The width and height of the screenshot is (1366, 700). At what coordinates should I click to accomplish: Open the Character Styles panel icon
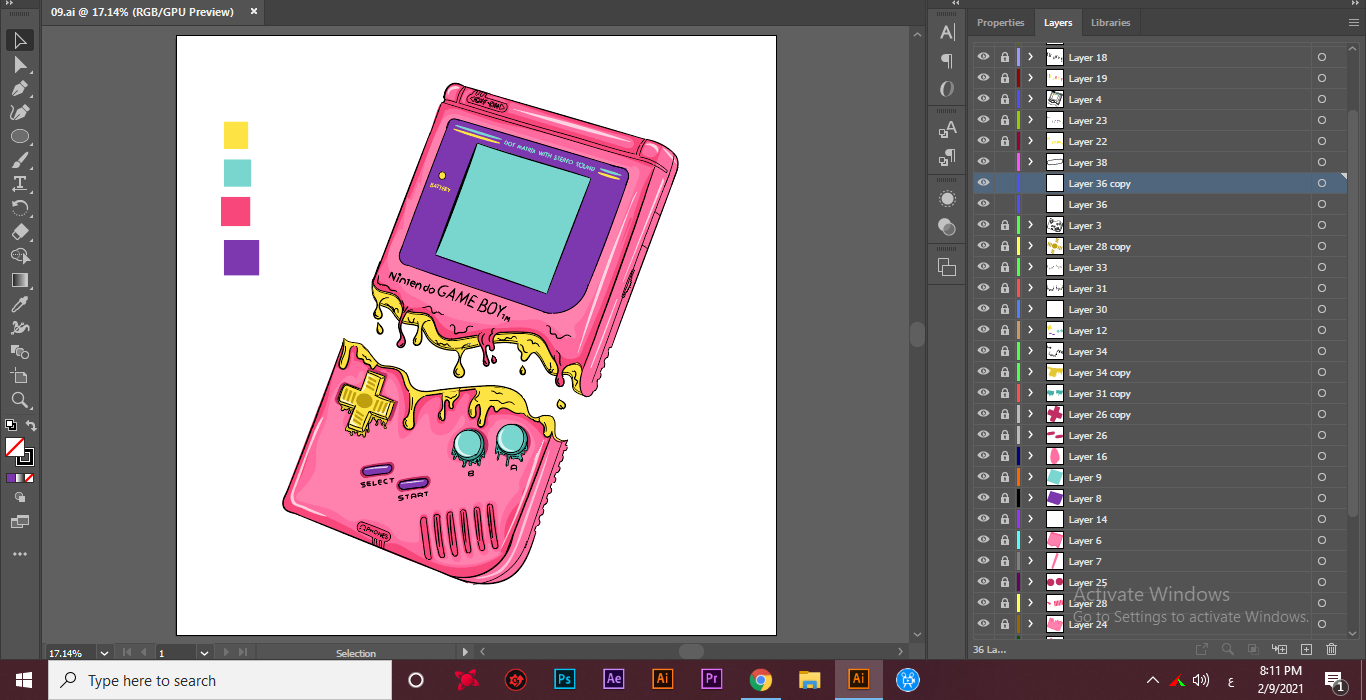pos(947,129)
